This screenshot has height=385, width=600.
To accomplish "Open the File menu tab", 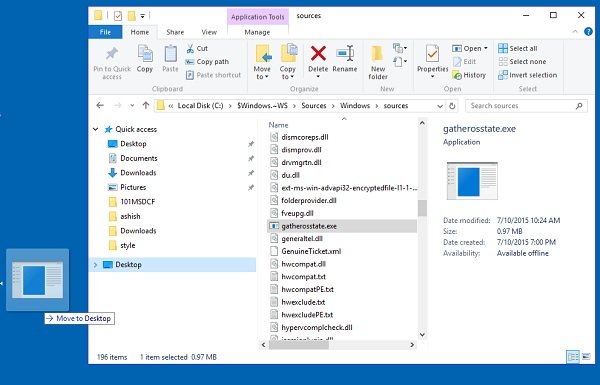I will [x=105, y=32].
